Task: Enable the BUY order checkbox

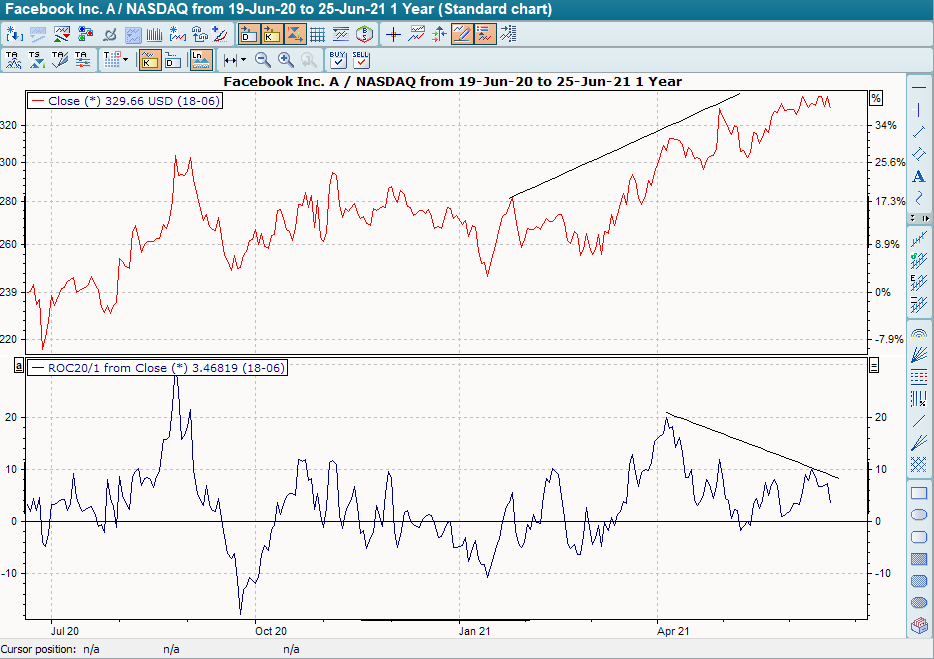Action: click(x=338, y=59)
